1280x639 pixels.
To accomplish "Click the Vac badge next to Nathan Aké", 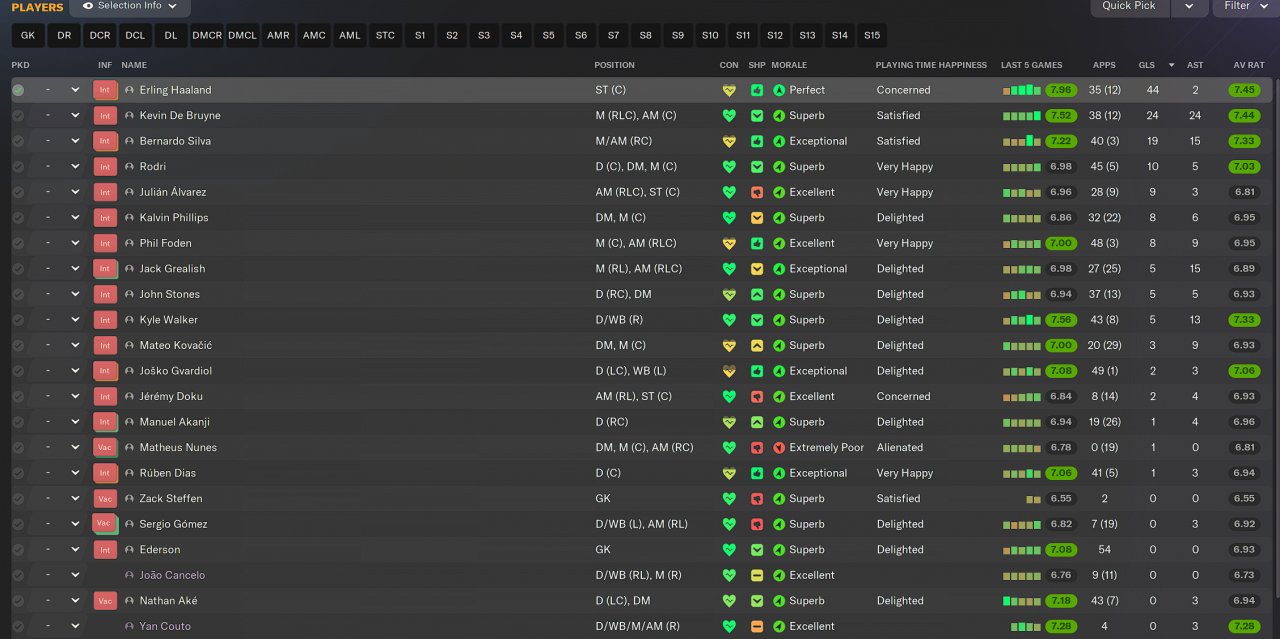I will [105, 601].
